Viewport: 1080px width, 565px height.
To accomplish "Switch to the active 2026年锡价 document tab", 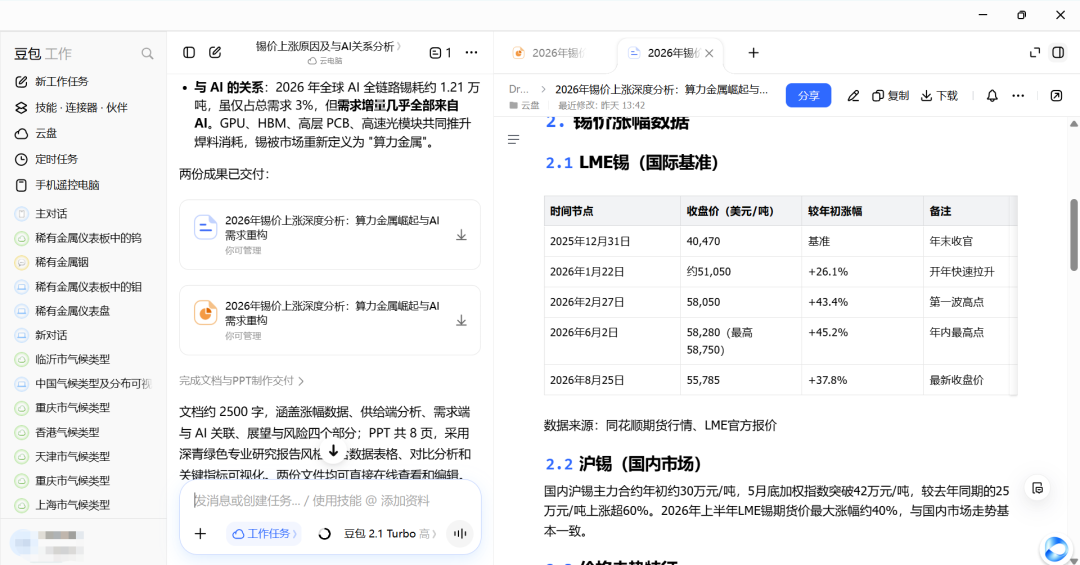I will click(x=672, y=53).
